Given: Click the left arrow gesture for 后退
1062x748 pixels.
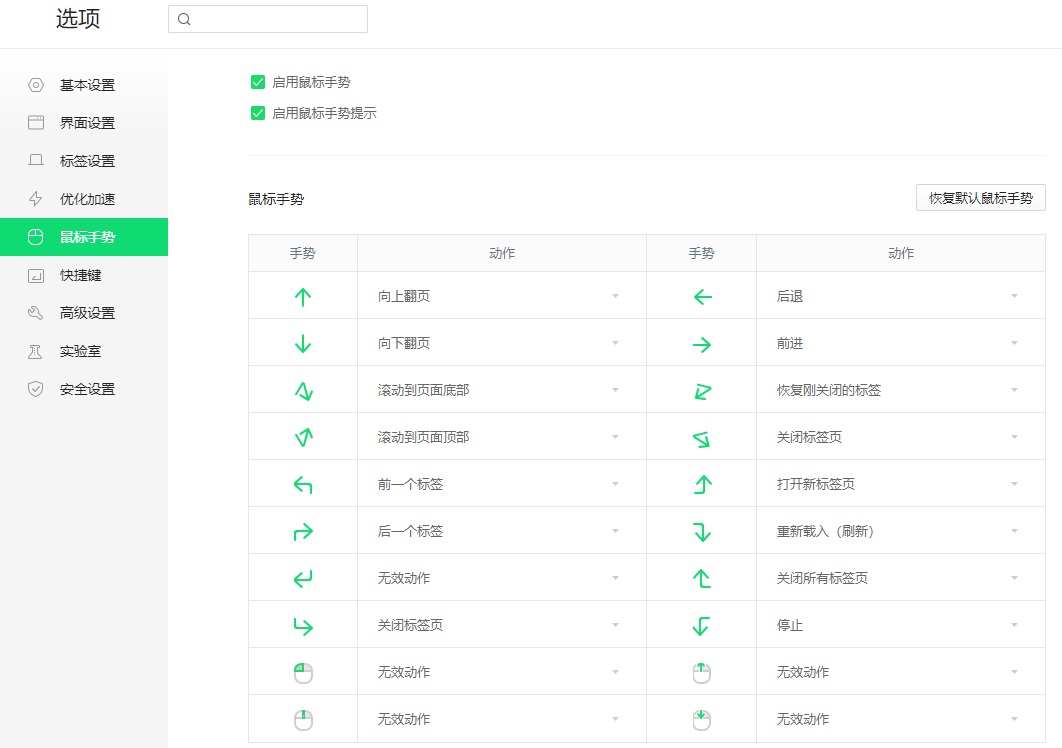Looking at the screenshot, I should pyautogui.click(x=702, y=296).
